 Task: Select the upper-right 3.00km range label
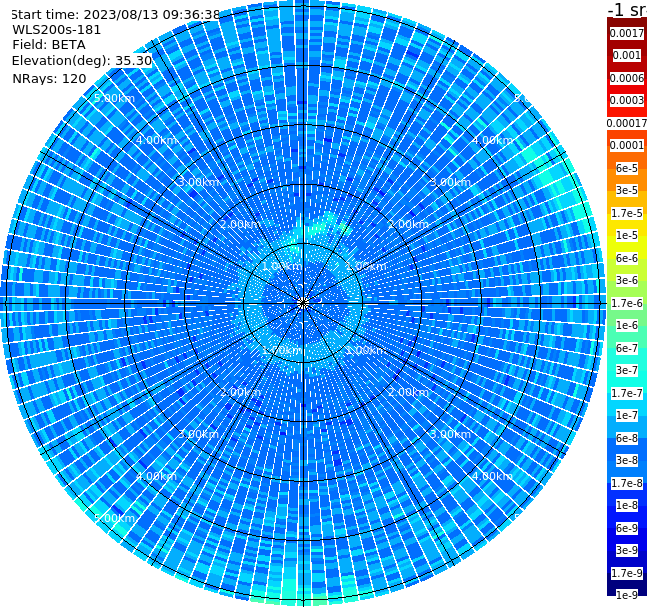coord(450,182)
